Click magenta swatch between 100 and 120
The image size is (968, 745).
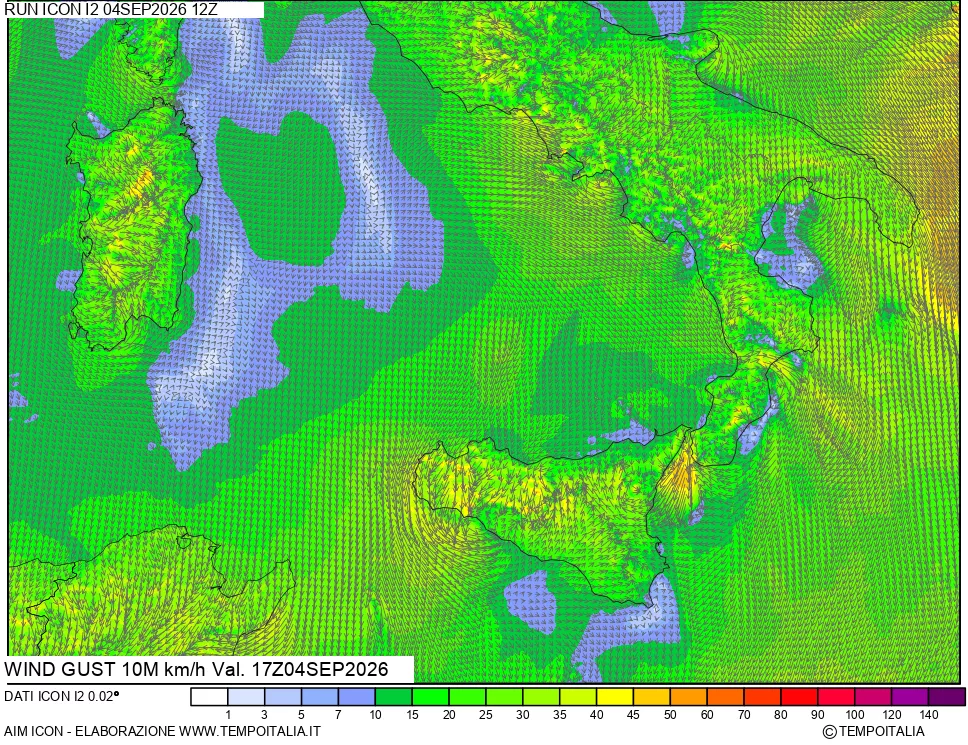(x=873, y=697)
